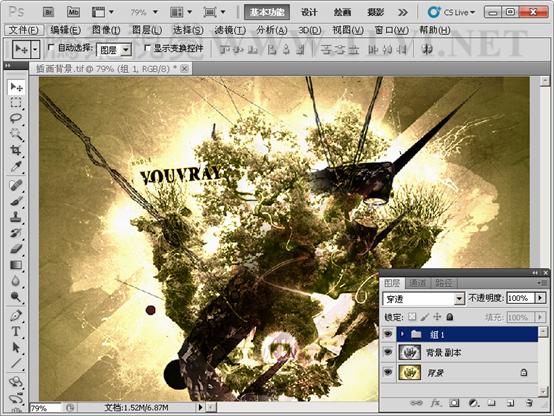Toggle lock all icon
The image size is (554, 416).
pyautogui.click(x=450, y=316)
